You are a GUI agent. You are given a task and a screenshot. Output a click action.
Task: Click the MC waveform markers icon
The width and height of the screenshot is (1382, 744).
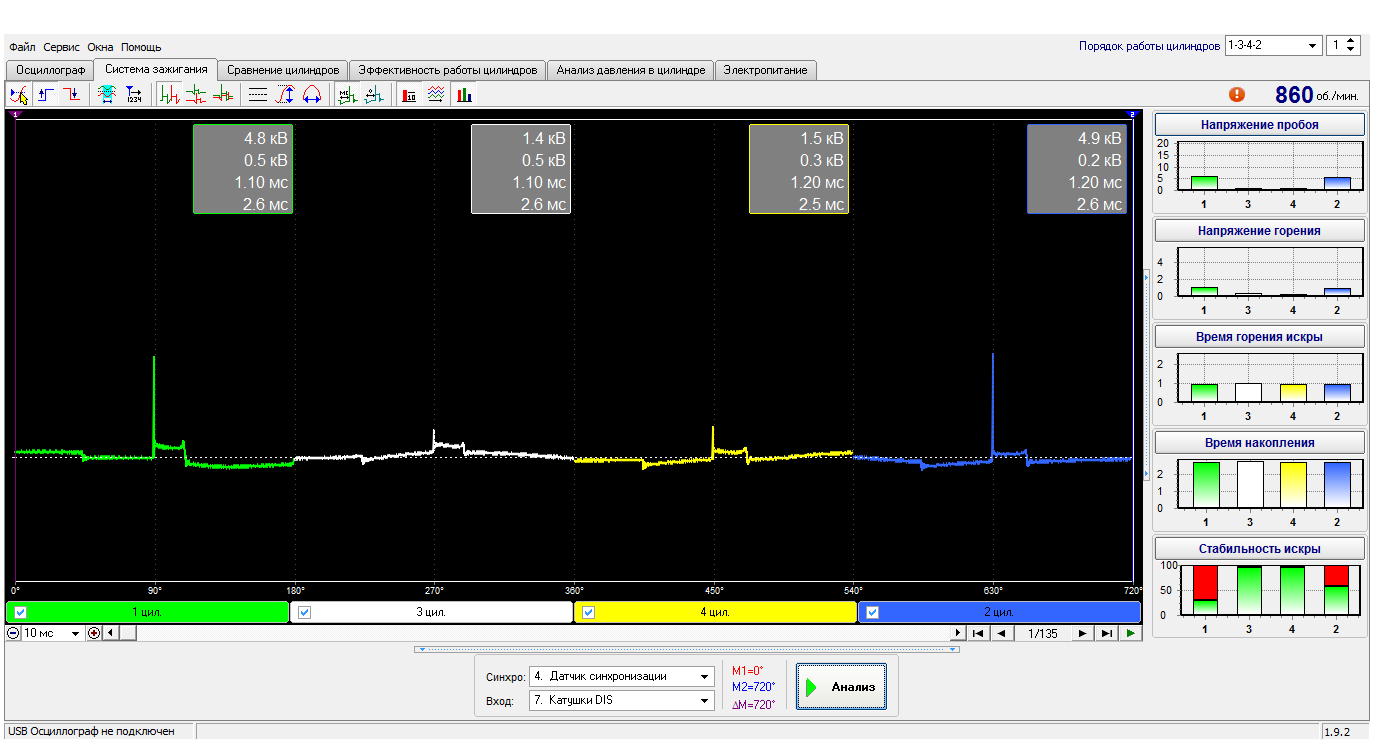pos(347,95)
